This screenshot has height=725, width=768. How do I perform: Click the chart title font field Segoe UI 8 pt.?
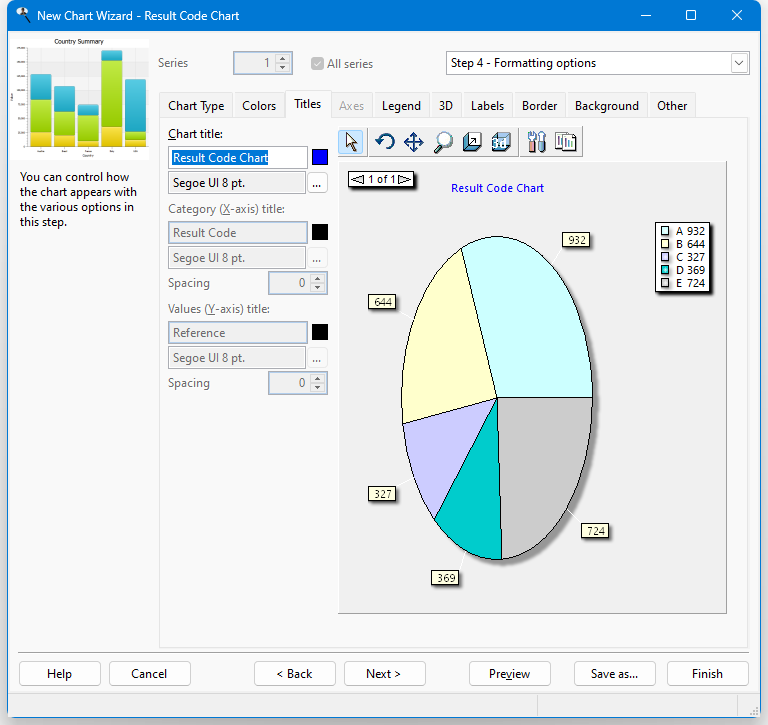click(237, 183)
